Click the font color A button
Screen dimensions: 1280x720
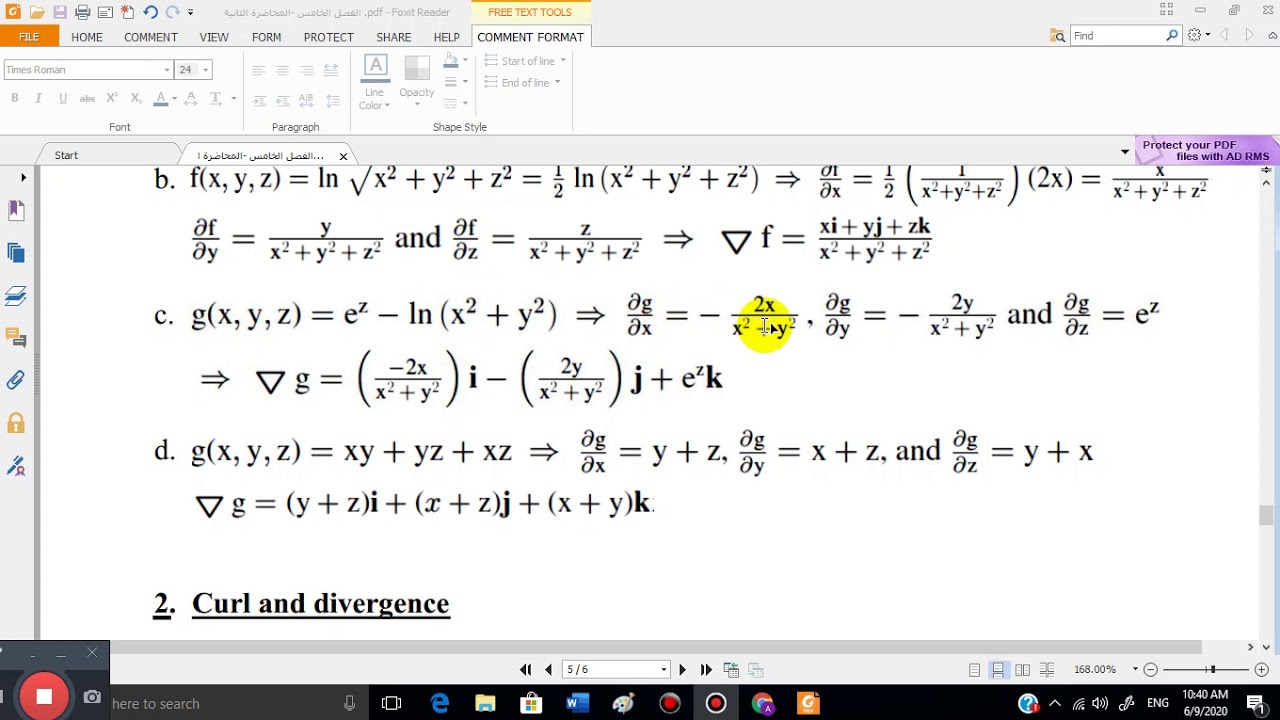[161, 98]
